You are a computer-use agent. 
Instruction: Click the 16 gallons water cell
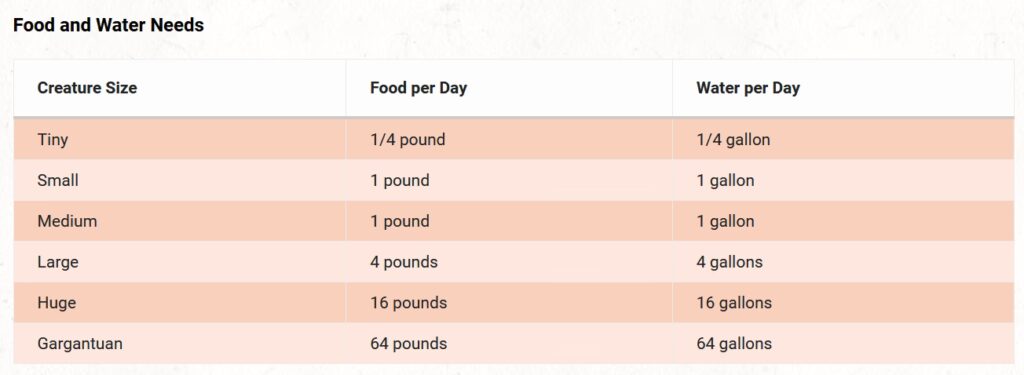pyautogui.click(x=843, y=302)
